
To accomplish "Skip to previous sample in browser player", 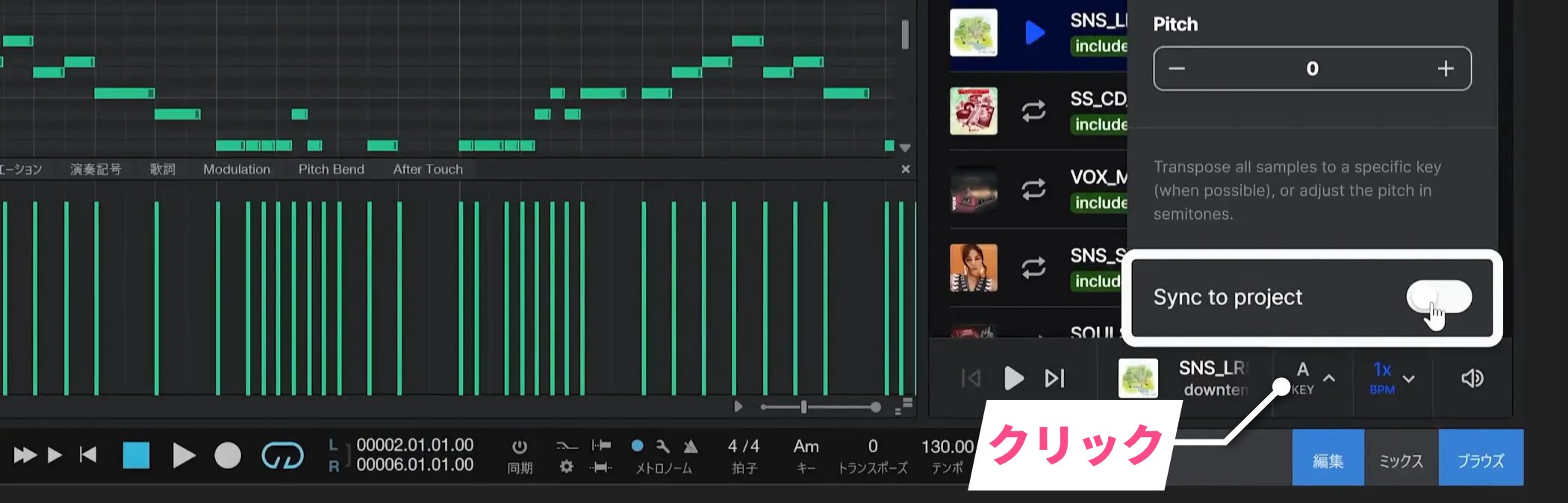I will click(x=971, y=379).
